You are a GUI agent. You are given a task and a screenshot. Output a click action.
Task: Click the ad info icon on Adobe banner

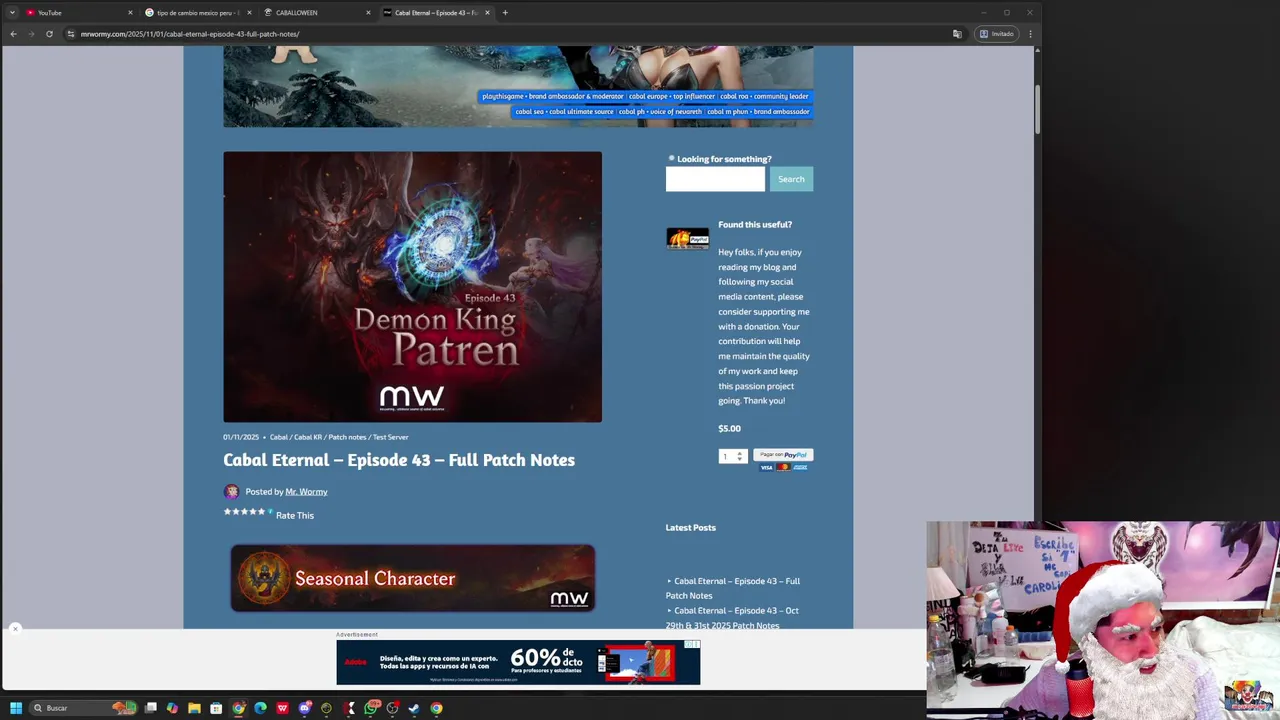689,645
